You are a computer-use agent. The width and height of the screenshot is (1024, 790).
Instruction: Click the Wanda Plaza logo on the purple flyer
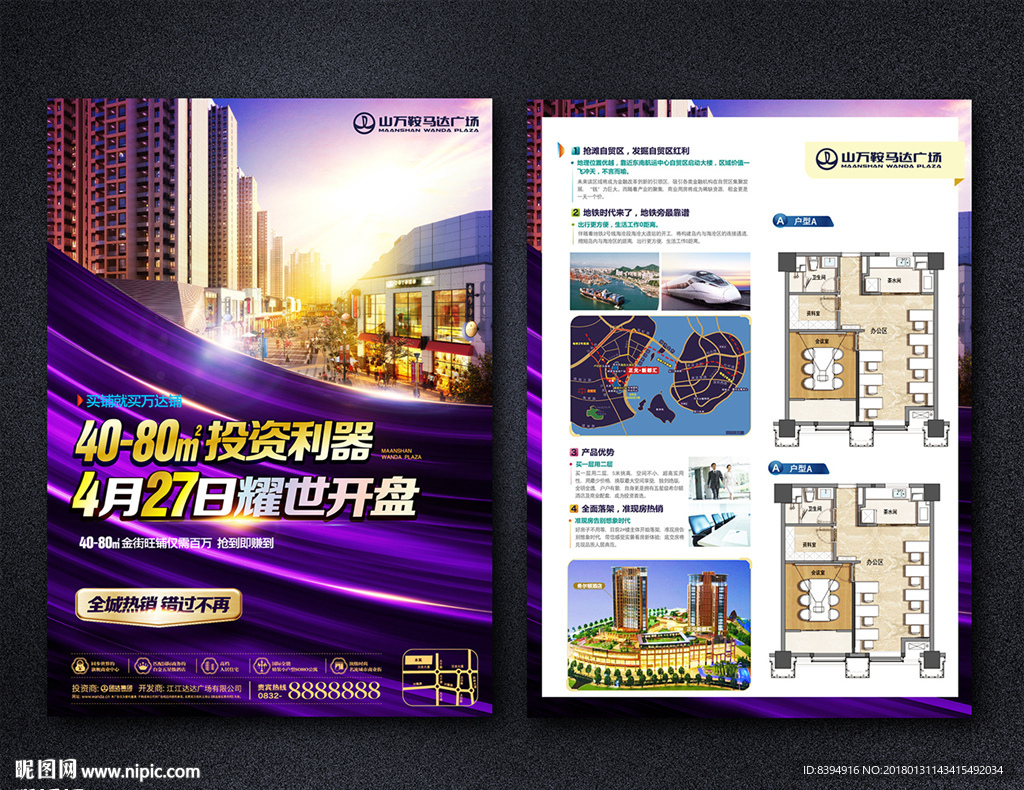pos(416,123)
